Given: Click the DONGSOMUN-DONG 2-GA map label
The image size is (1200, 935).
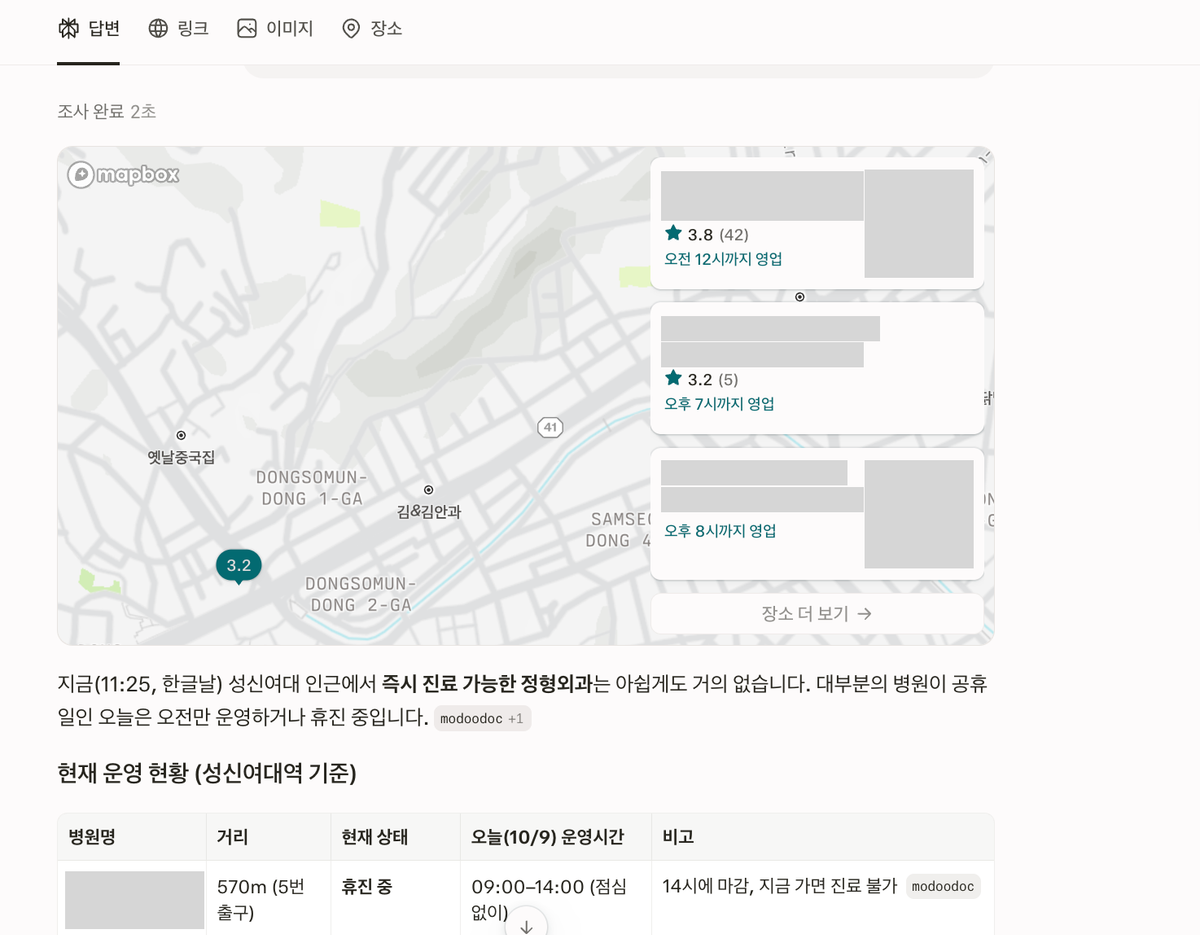Looking at the screenshot, I should coord(360,594).
